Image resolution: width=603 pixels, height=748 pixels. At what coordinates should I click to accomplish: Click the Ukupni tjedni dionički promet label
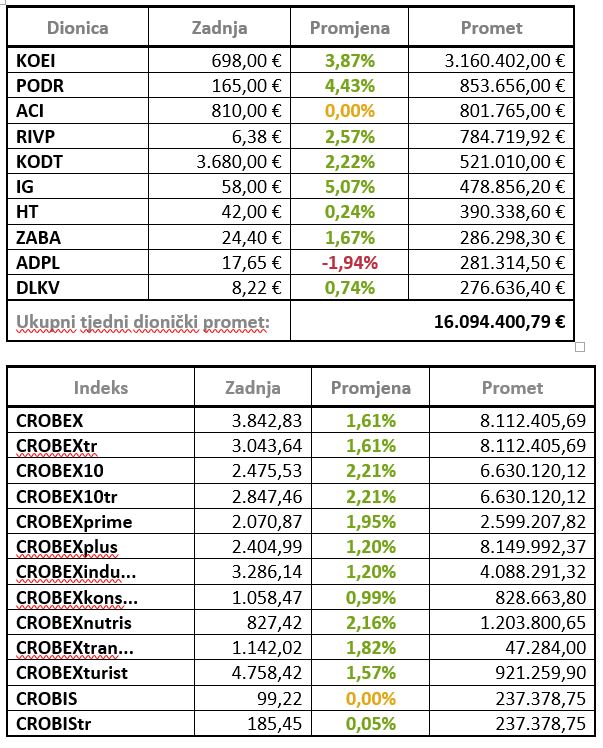tap(142, 321)
